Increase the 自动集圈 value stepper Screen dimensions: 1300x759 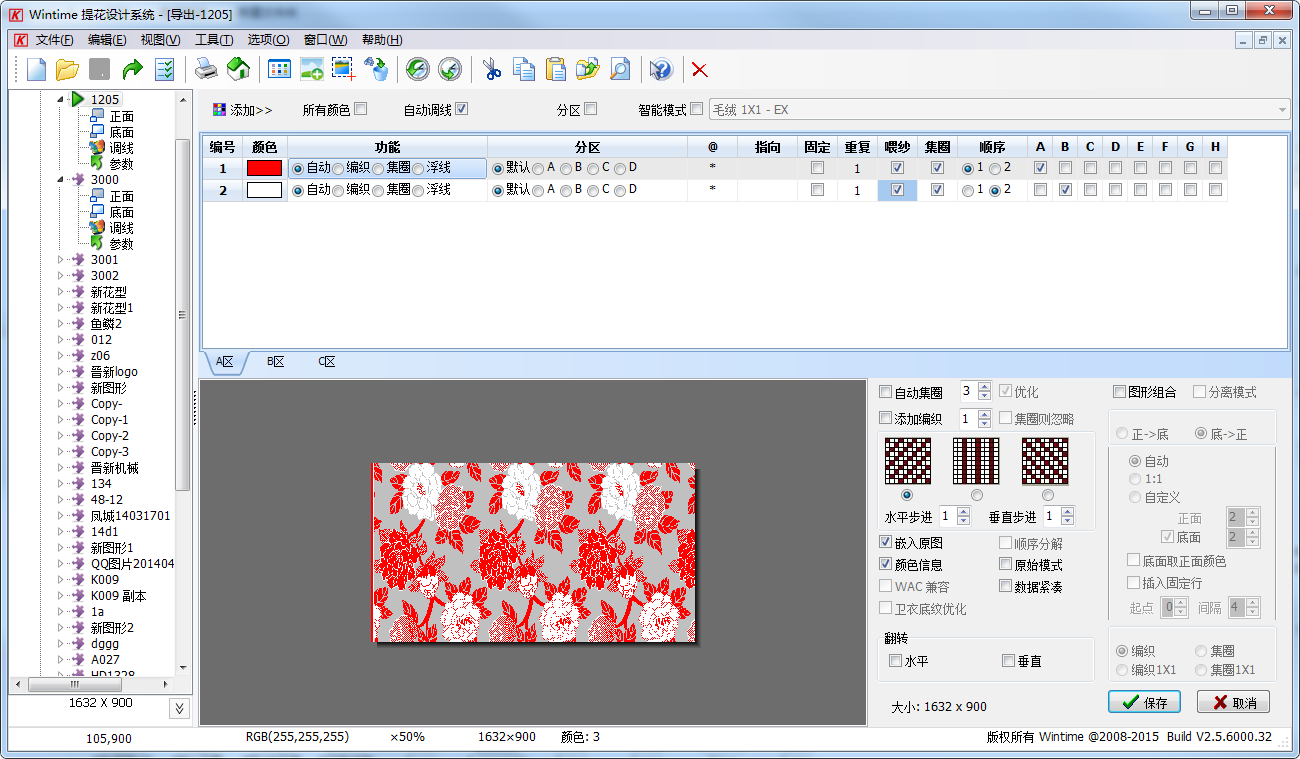984,387
